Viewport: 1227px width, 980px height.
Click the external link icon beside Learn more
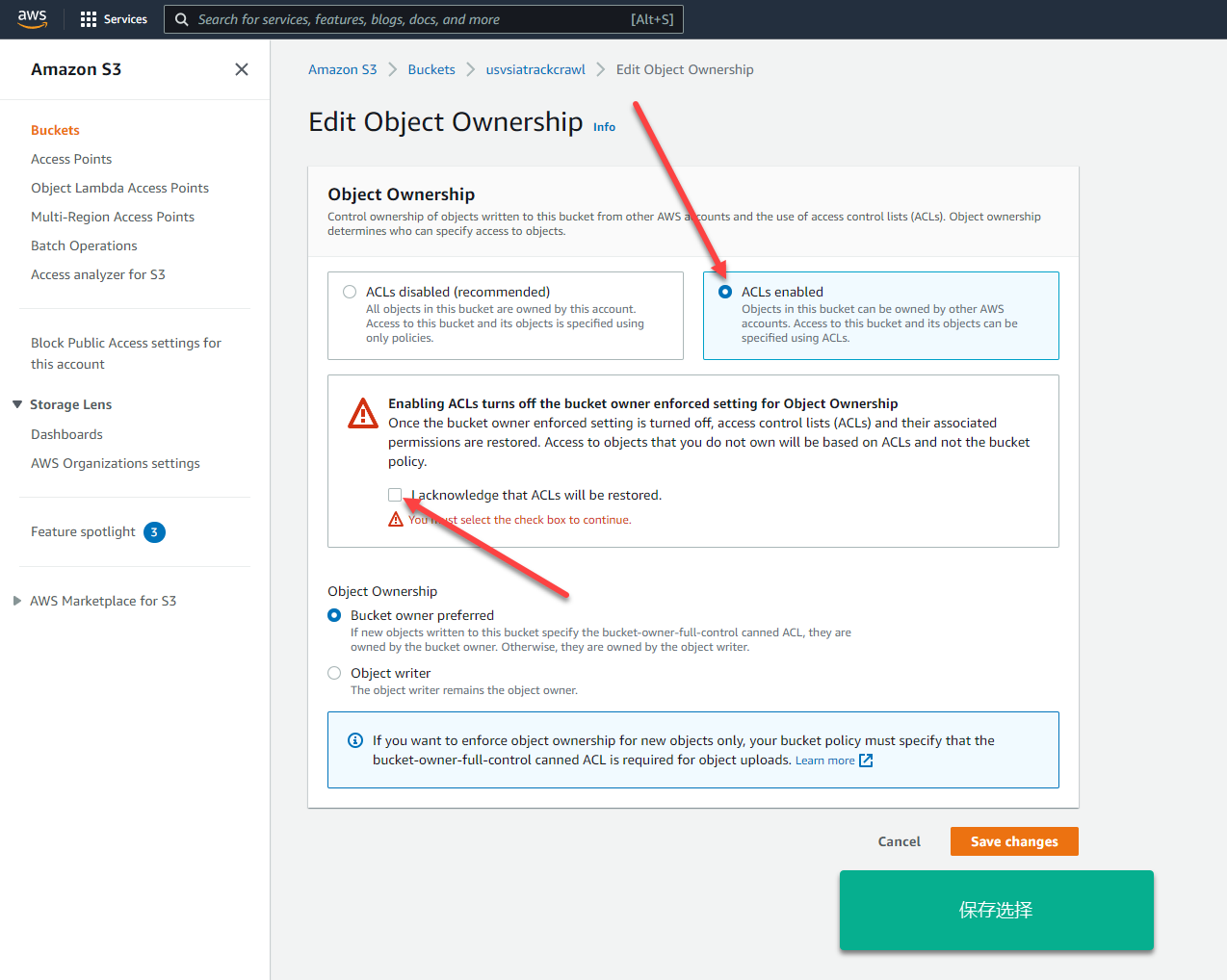tap(866, 760)
